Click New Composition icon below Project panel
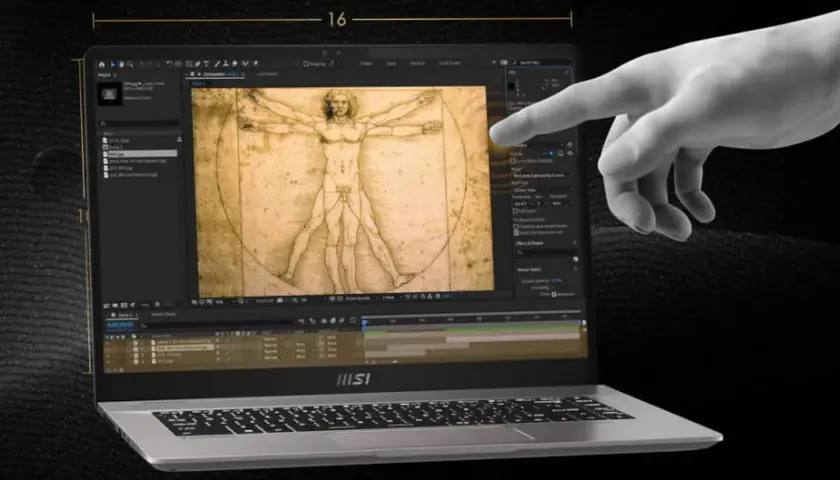The image size is (840, 480). tap(124, 305)
